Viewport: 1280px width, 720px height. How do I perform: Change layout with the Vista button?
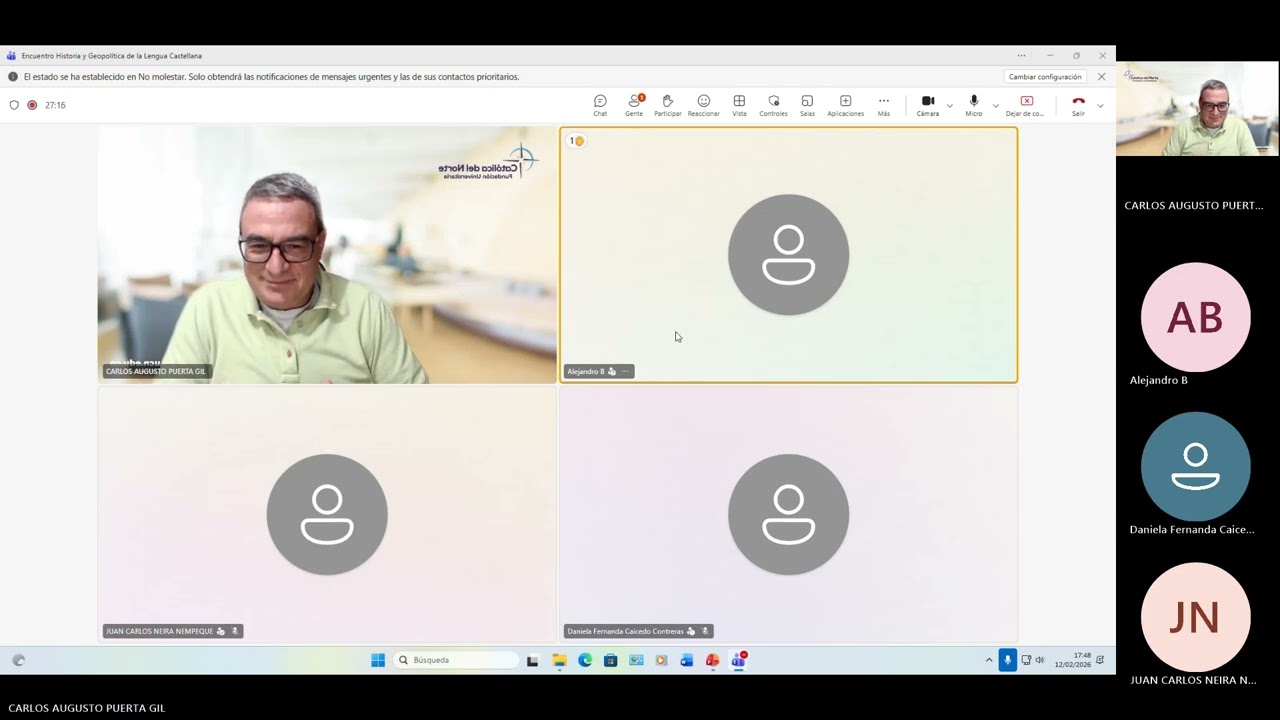point(739,105)
